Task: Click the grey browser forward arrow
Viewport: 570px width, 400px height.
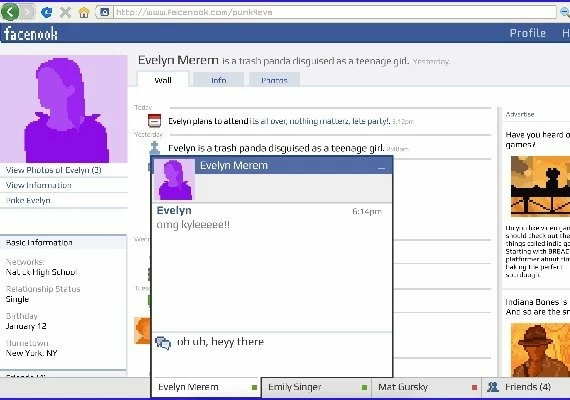Action: tap(28, 12)
